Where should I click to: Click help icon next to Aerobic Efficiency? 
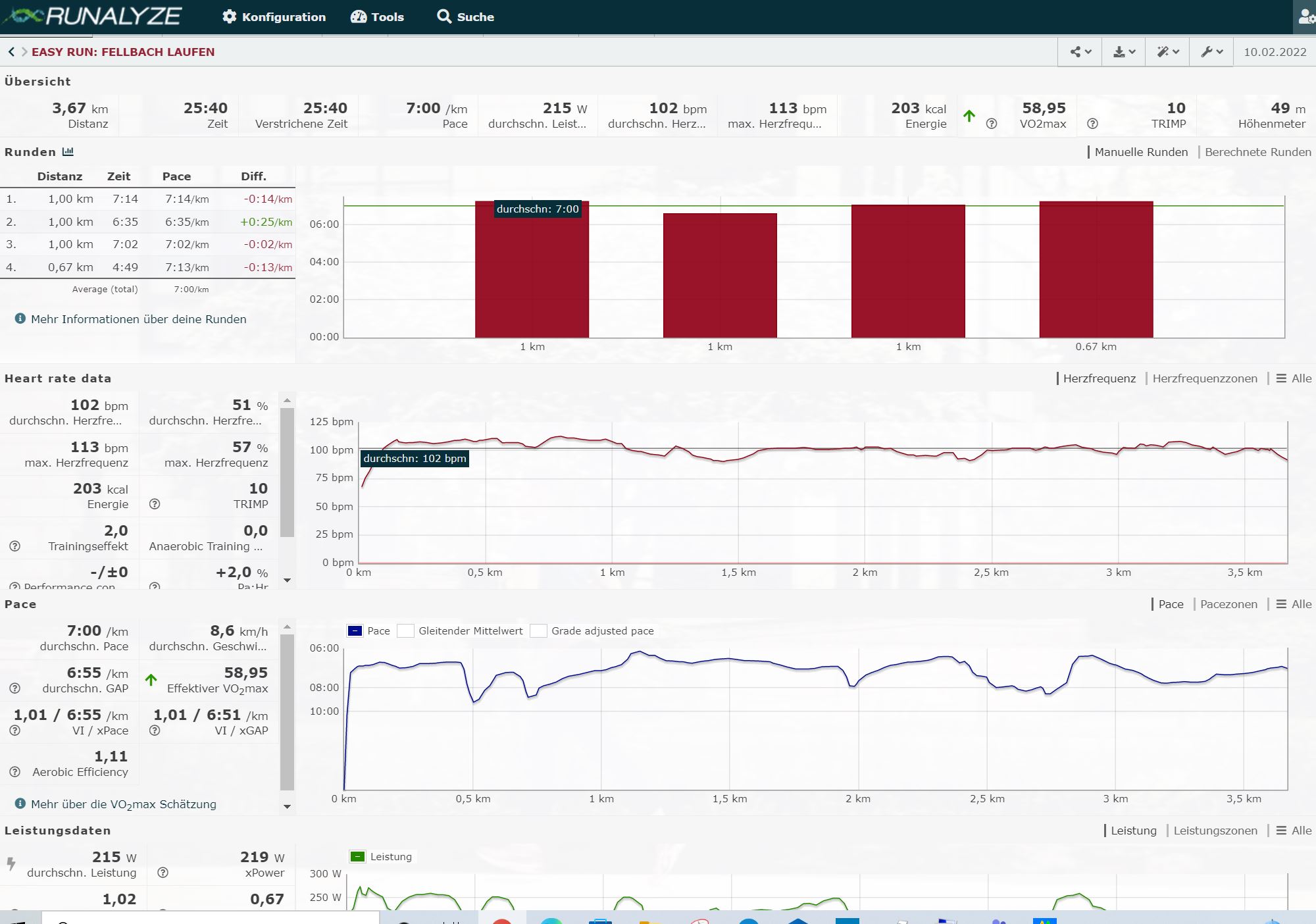click(x=15, y=772)
